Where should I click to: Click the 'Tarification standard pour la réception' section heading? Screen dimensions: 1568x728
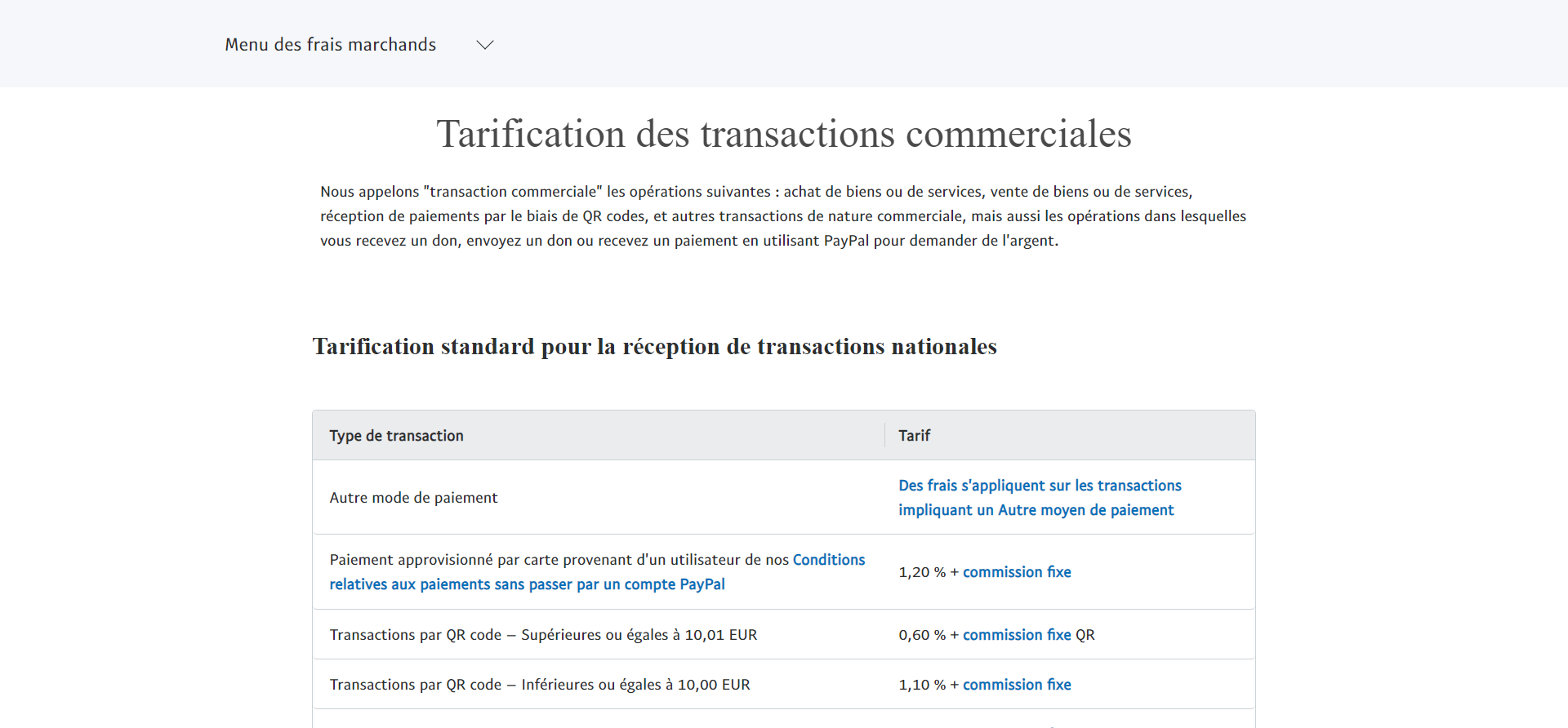click(x=654, y=347)
